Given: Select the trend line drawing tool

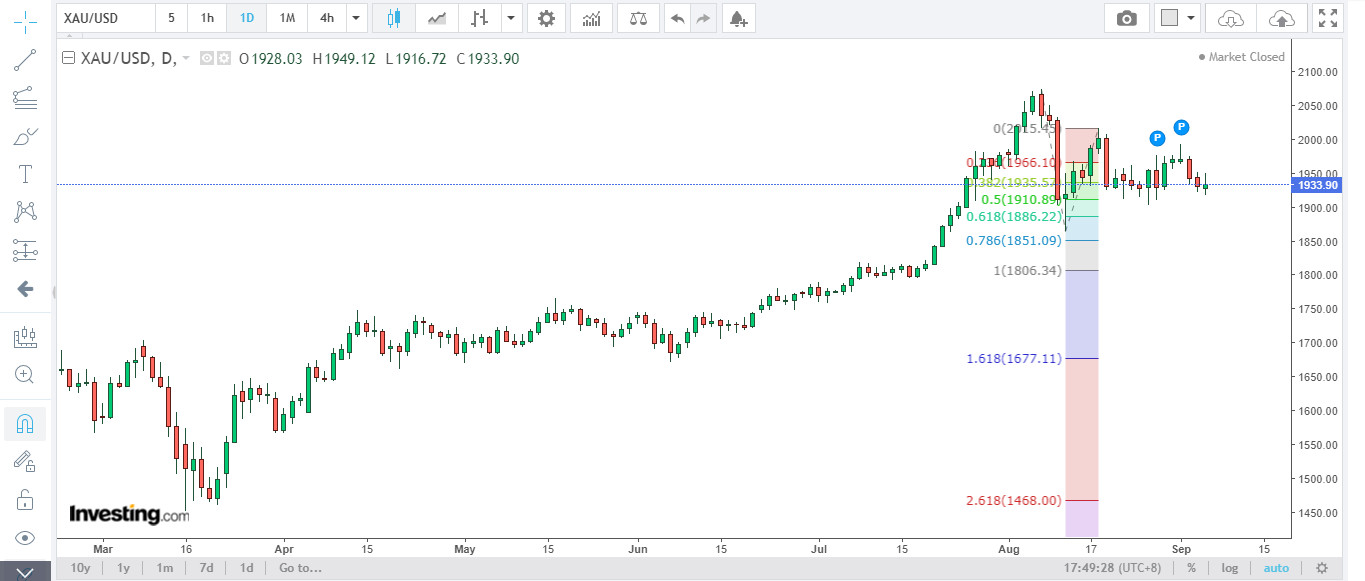Looking at the screenshot, I should [26, 60].
